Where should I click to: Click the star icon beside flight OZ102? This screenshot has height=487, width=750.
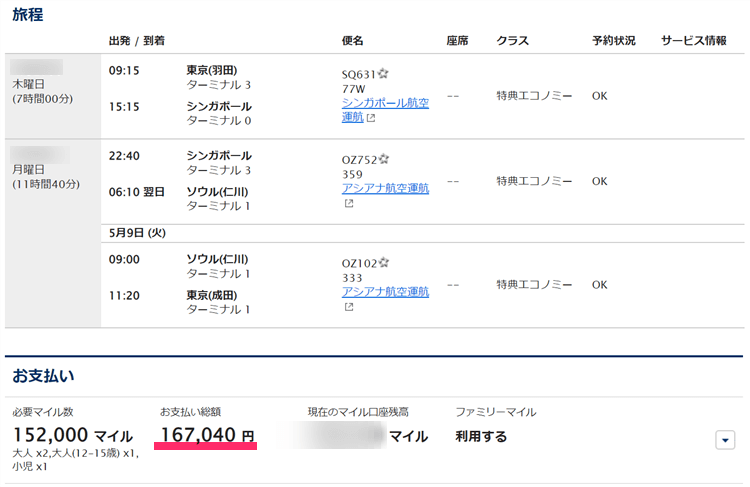[x=384, y=263]
